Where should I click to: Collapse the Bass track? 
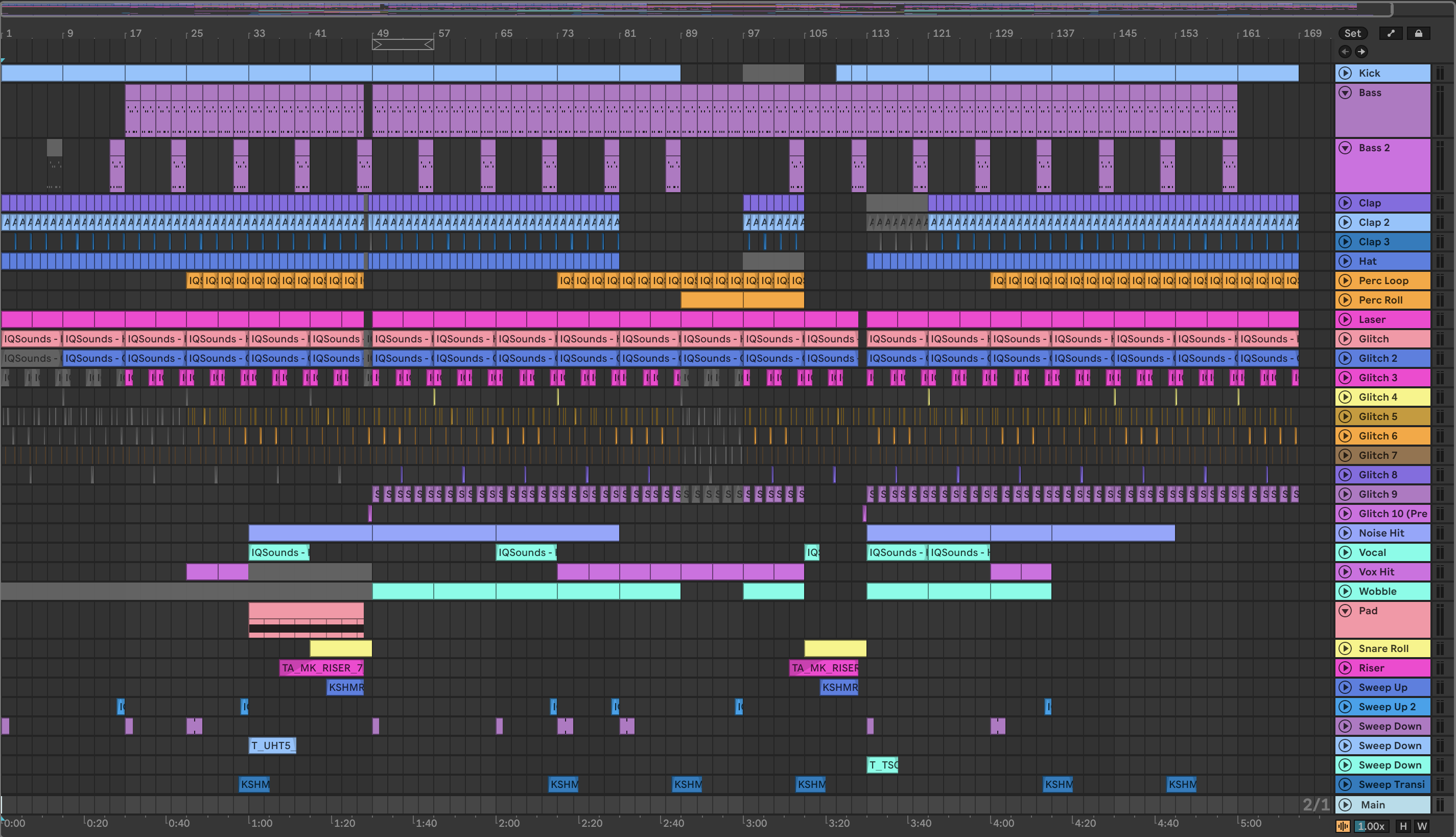tap(1345, 92)
